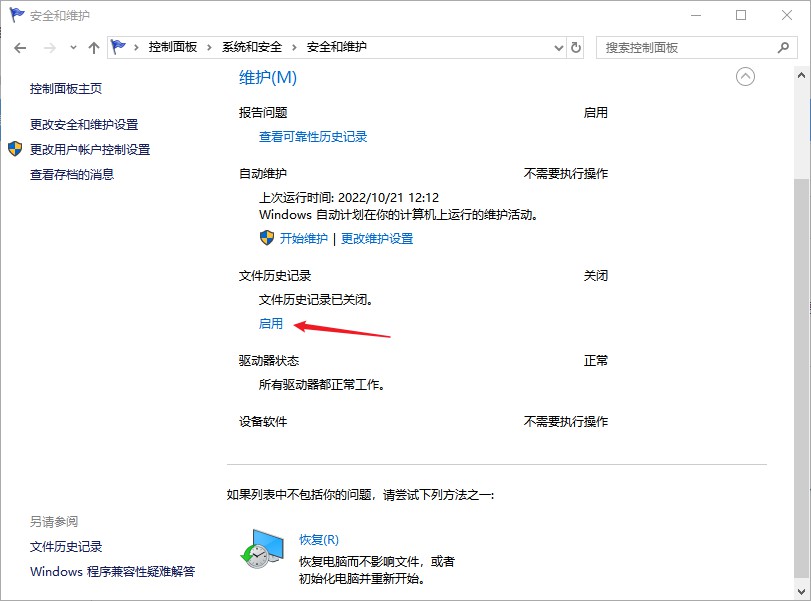This screenshot has width=811, height=601.
Task: Click the shield icon beside 开始维护
Action: click(x=265, y=238)
